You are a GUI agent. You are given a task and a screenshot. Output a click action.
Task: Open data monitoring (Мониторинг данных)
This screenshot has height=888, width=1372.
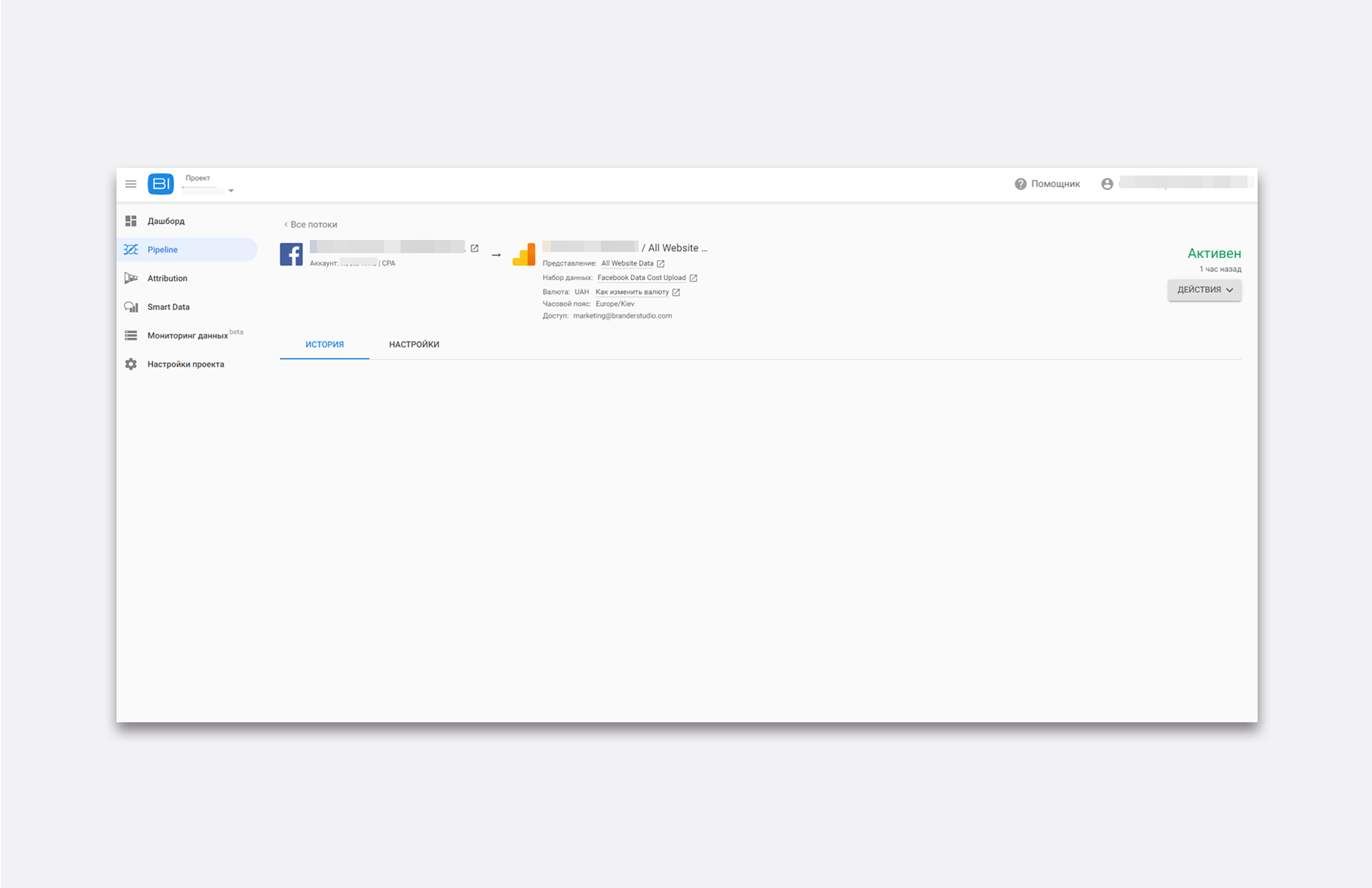click(x=187, y=336)
